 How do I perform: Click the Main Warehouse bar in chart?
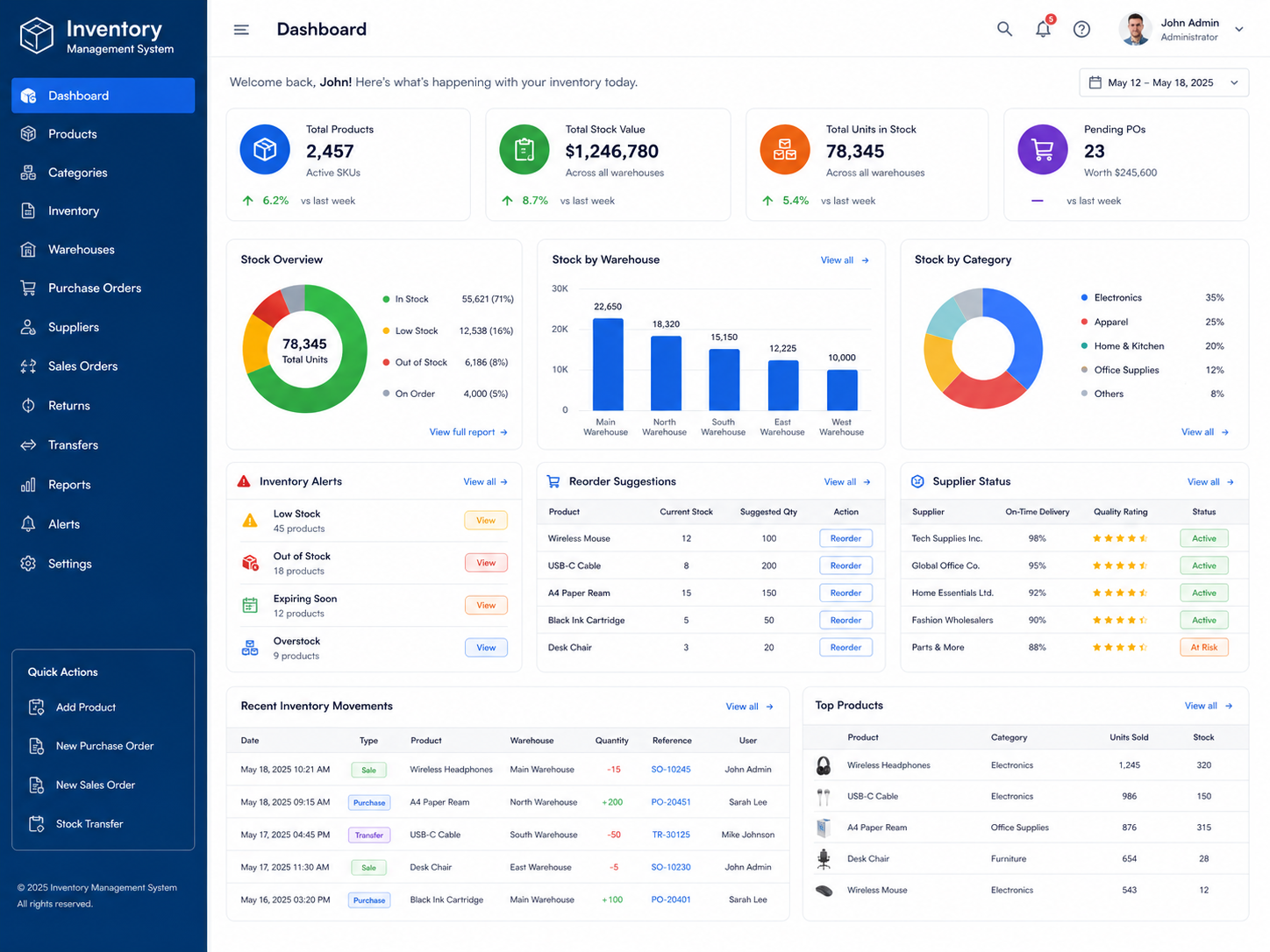coord(608,365)
